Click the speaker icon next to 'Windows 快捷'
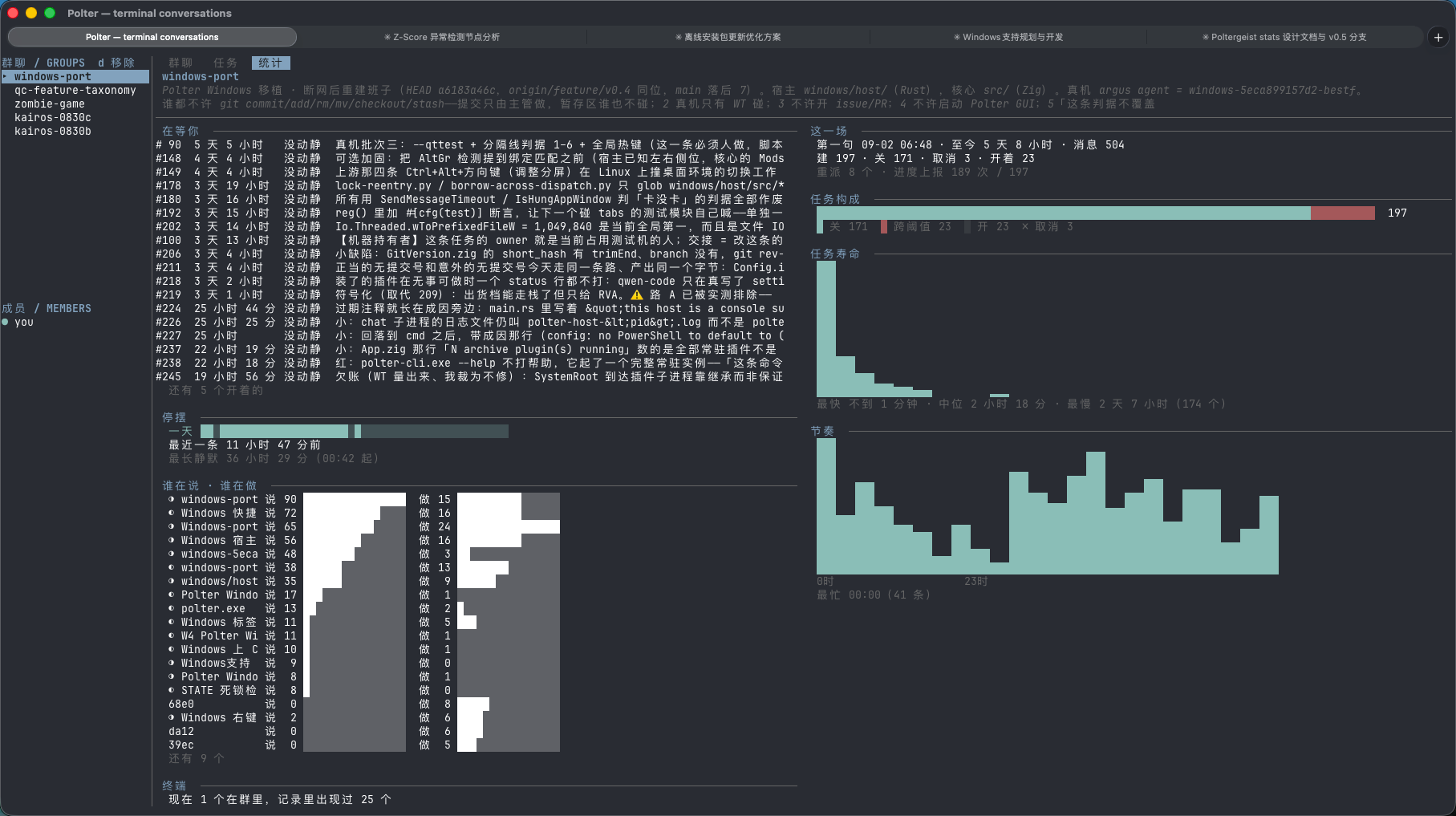The height and width of the screenshot is (816, 1456). click(x=172, y=513)
